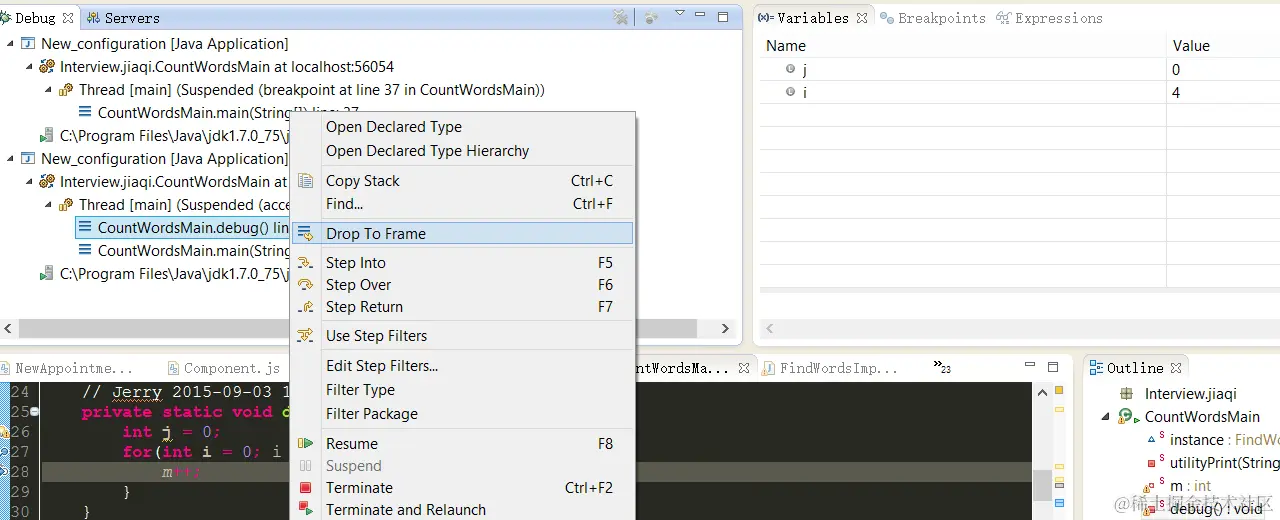
Task: Close the Outline view tab
Action: pyautogui.click(x=1176, y=368)
